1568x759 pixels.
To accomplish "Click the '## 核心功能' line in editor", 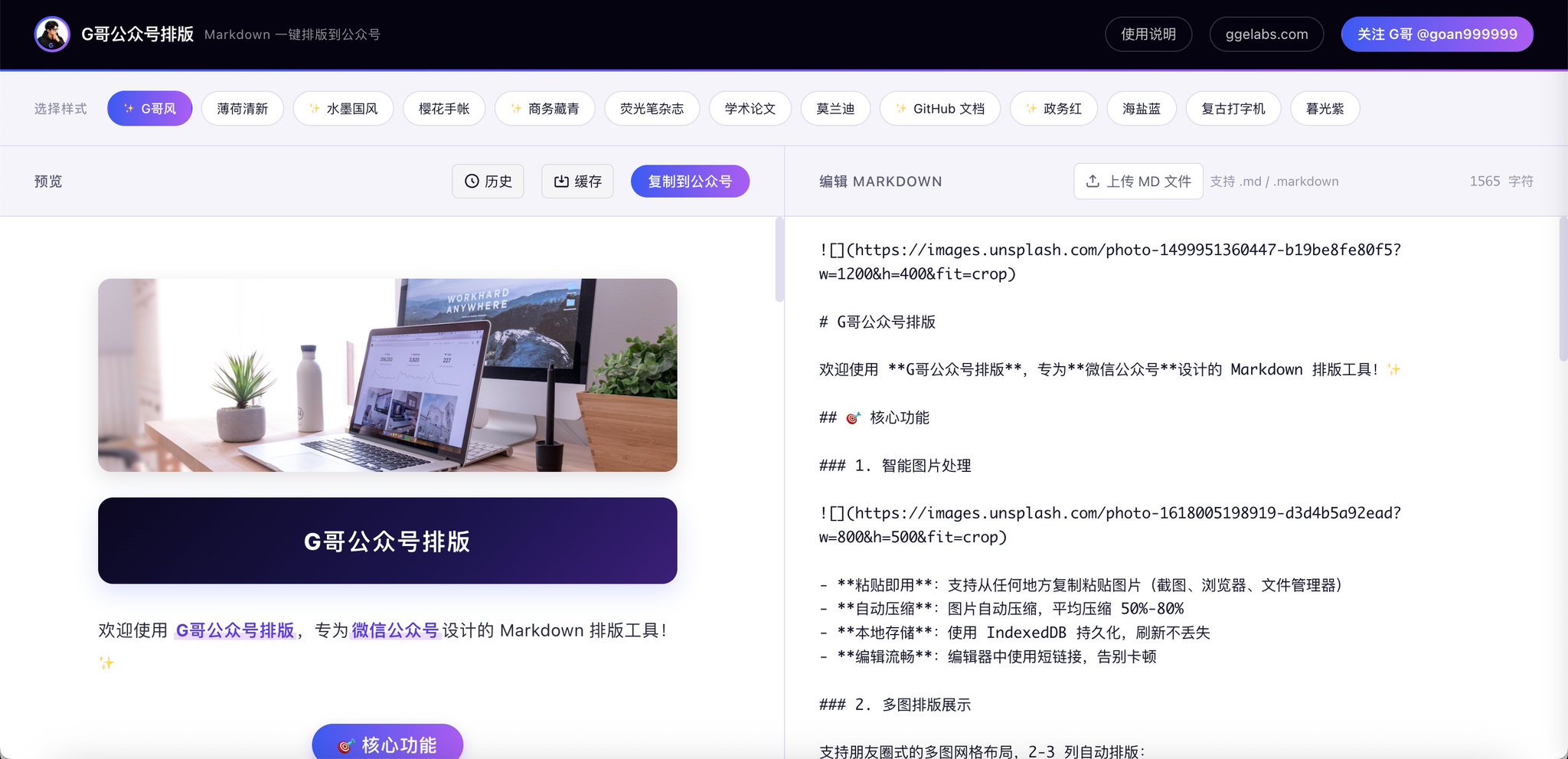I will coord(874,417).
